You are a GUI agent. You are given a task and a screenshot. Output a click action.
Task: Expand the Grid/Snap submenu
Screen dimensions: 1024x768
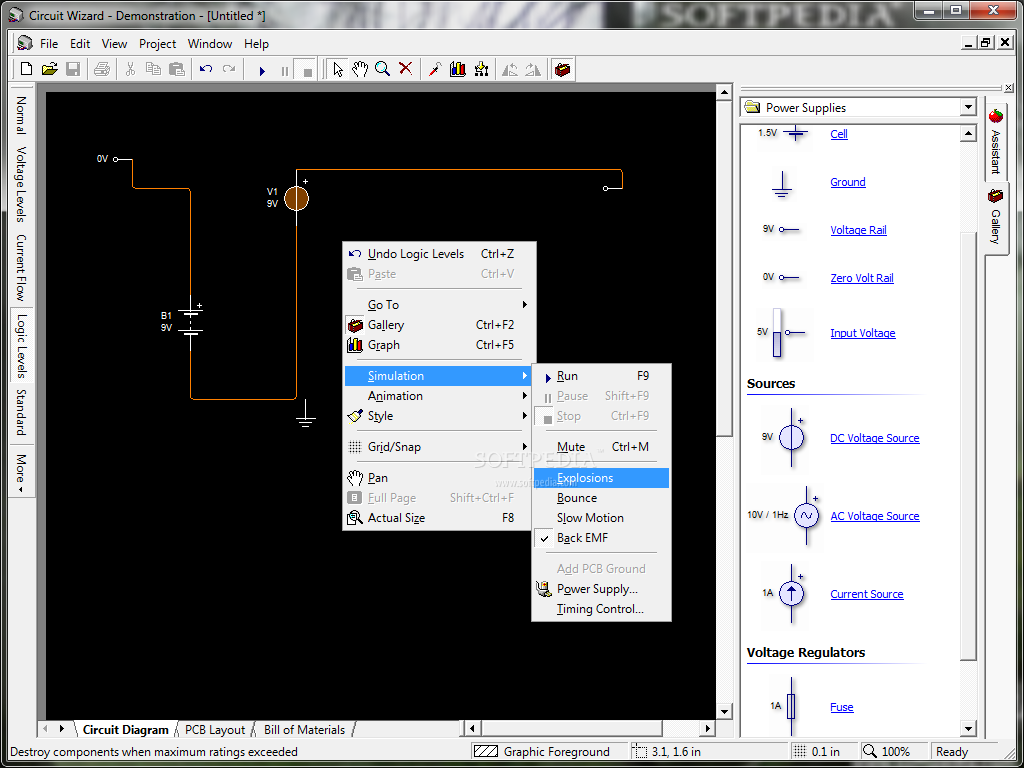pyautogui.click(x=394, y=447)
